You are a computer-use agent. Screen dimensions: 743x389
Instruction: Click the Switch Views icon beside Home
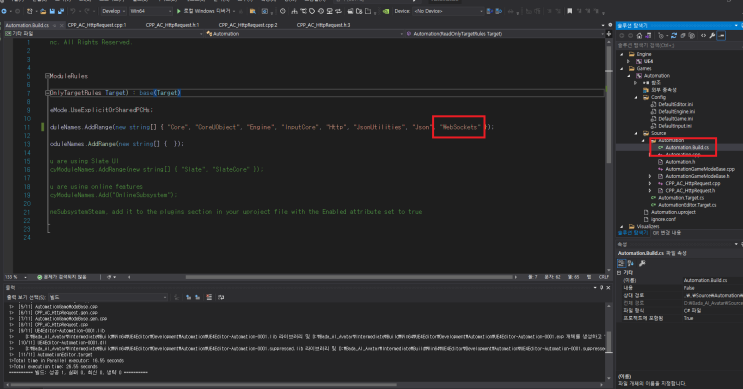point(648,36)
